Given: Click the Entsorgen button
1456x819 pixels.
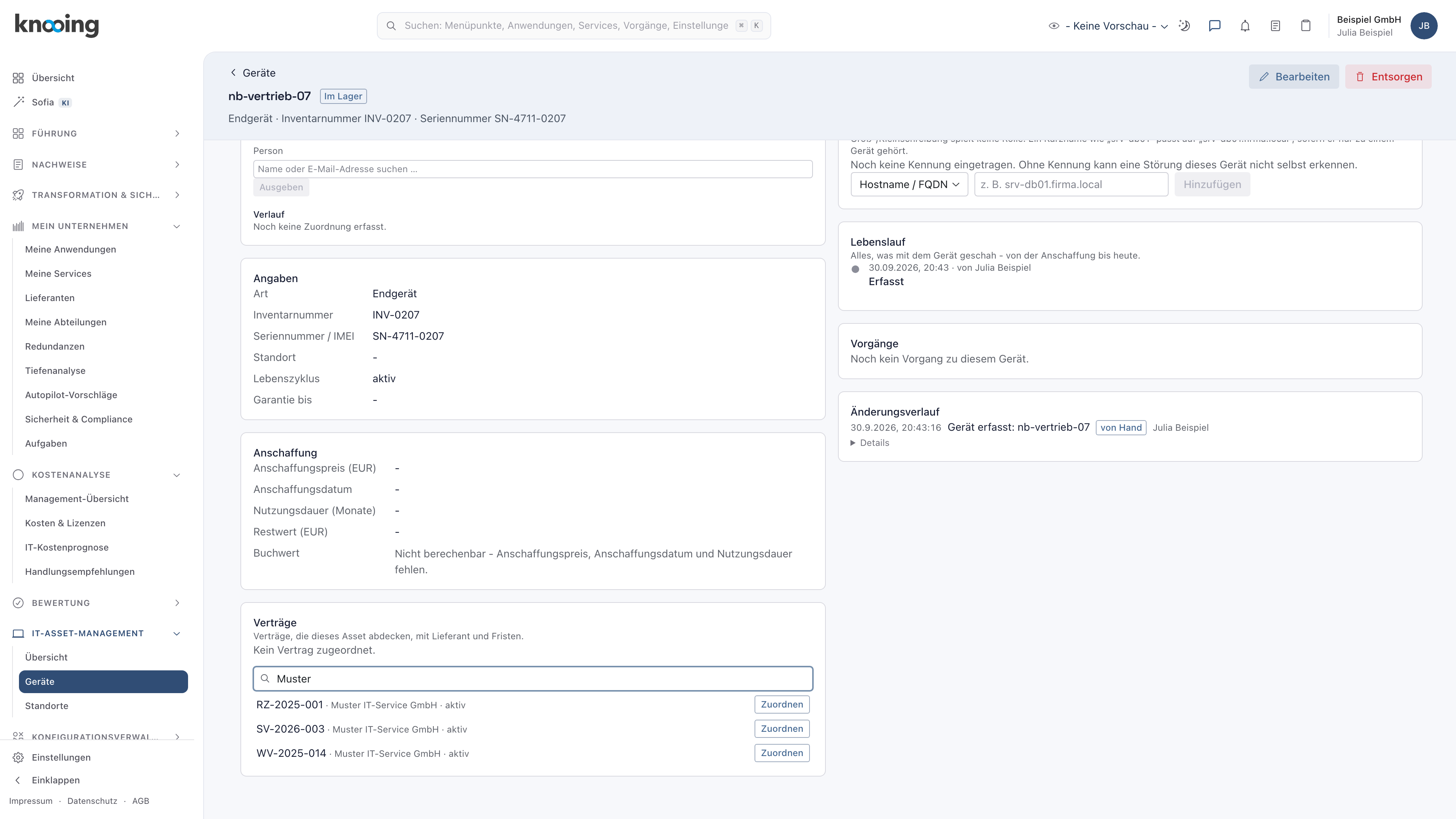Looking at the screenshot, I should coord(1388,76).
